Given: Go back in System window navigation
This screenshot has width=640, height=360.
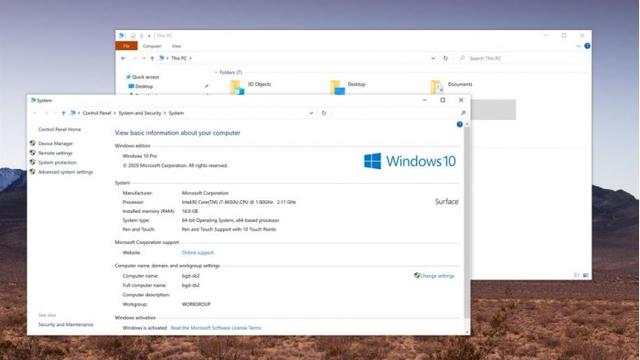Looking at the screenshot, I should pyautogui.click(x=35, y=113).
